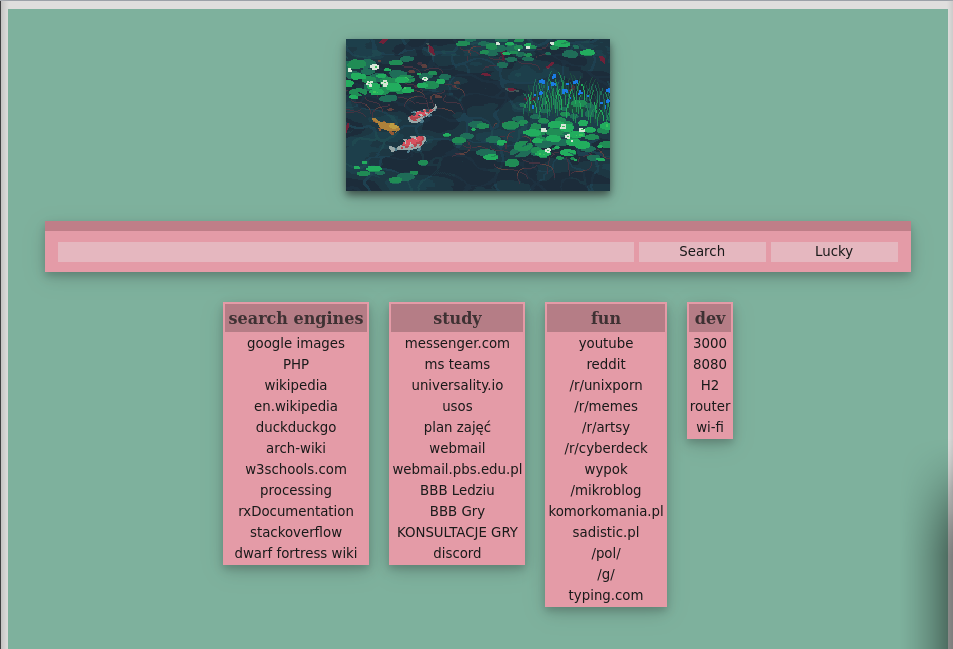Image resolution: width=953 pixels, height=649 pixels.
Task: Open typing.com at the bottom of fun
Action: tap(606, 595)
